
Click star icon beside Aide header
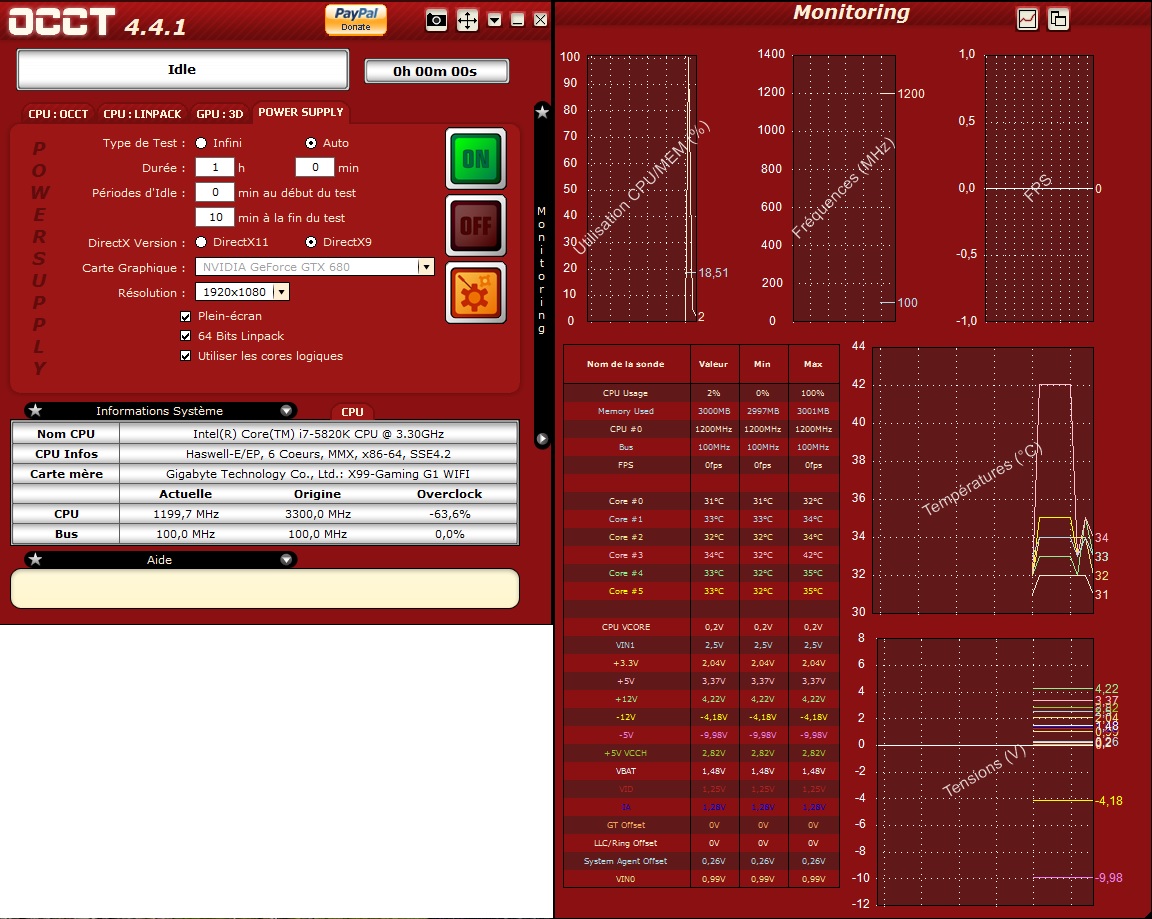(35, 560)
